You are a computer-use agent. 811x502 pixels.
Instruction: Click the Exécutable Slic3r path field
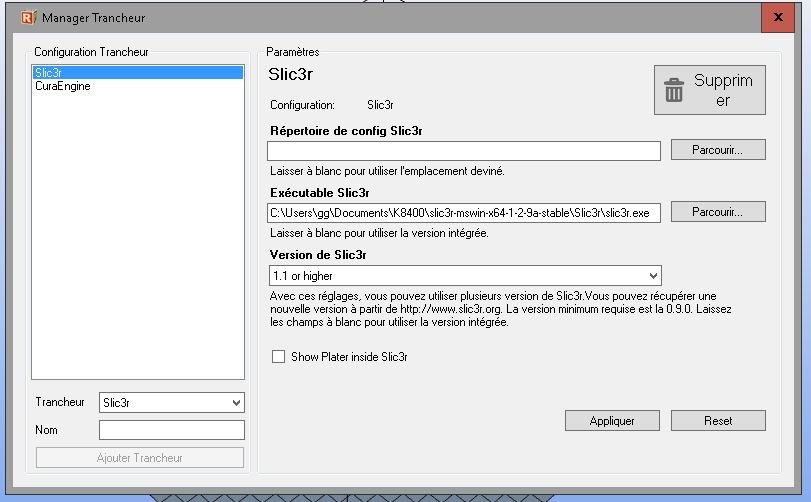pyautogui.click(x=463, y=213)
